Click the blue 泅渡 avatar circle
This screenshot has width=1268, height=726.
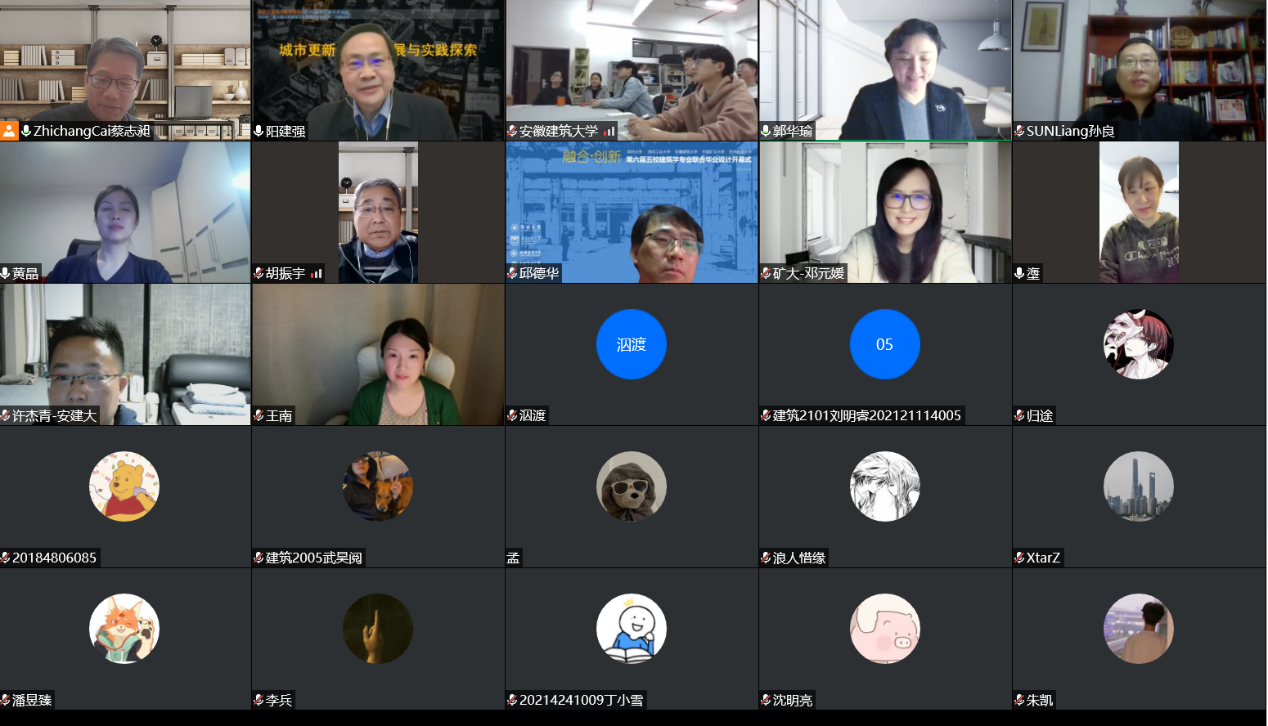click(x=631, y=344)
